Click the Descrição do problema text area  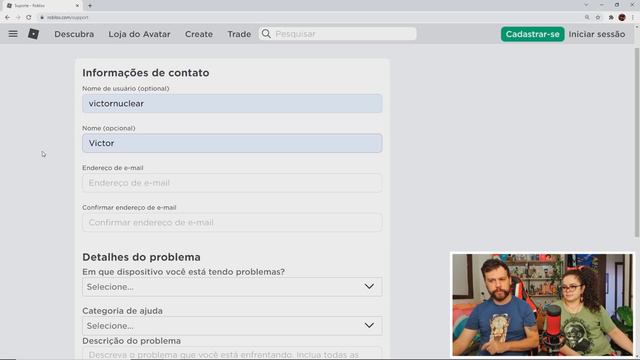click(232, 353)
